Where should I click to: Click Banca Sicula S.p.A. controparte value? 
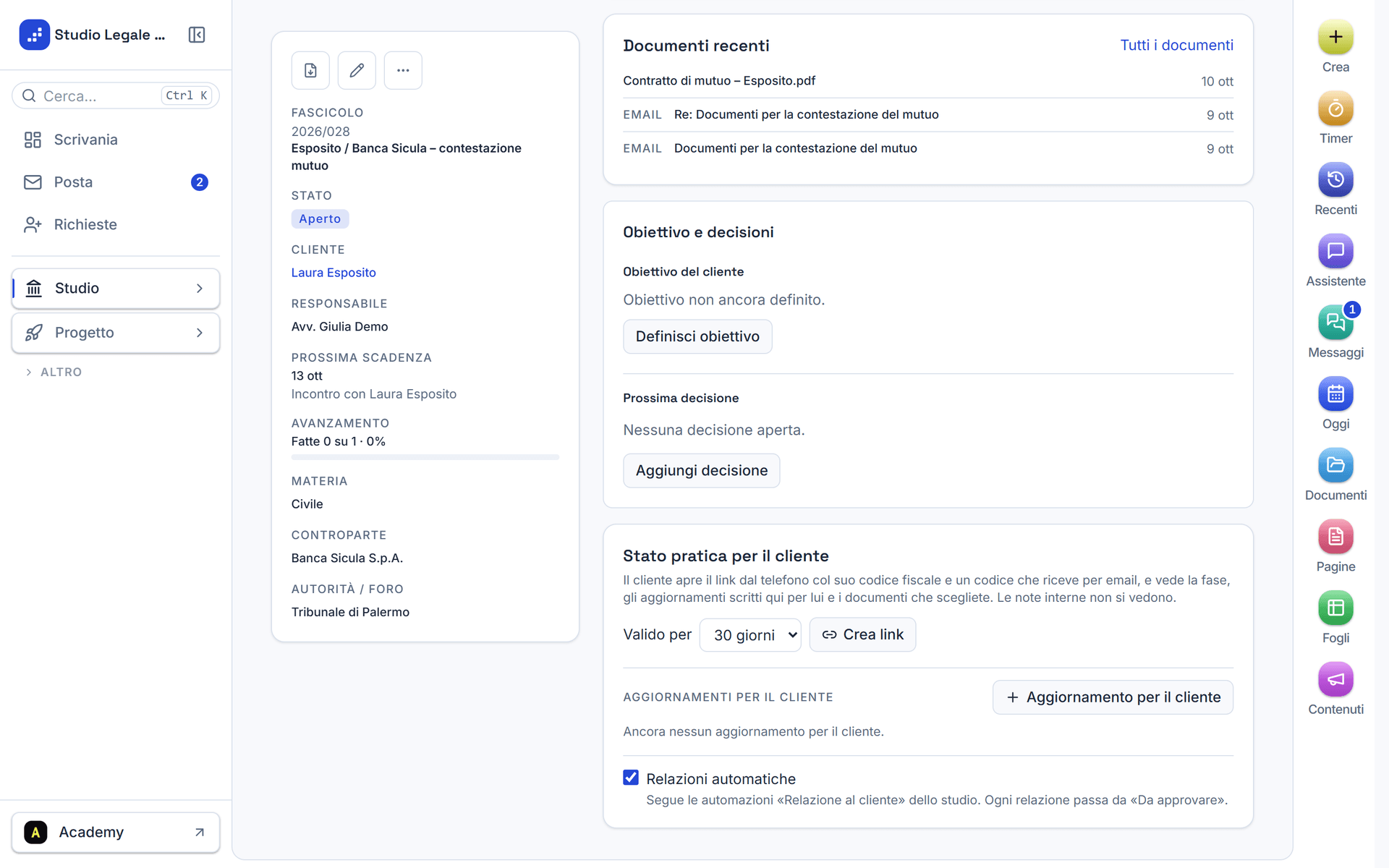(x=347, y=558)
